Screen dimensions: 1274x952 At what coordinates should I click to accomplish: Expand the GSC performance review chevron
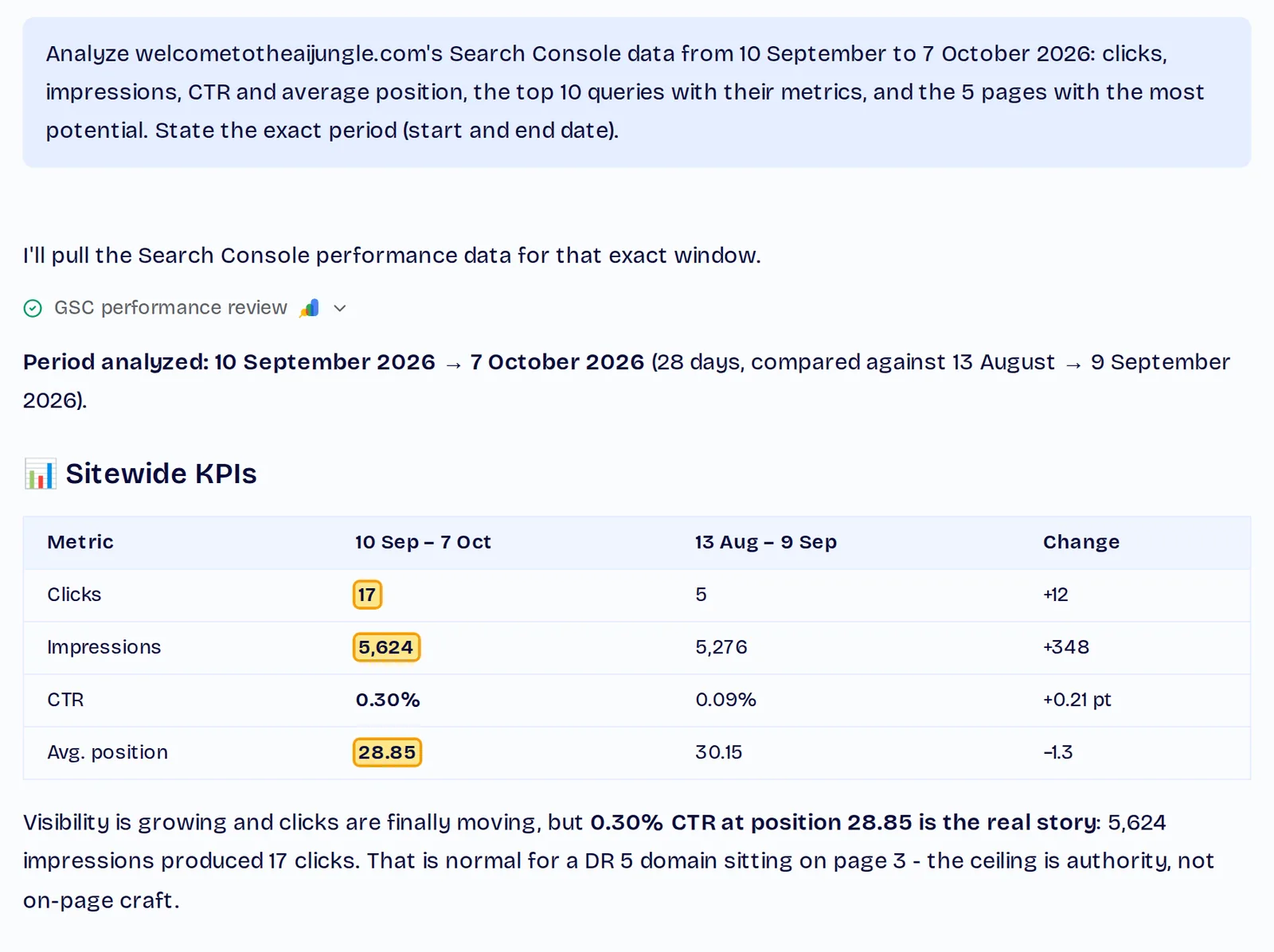(340, 308)
